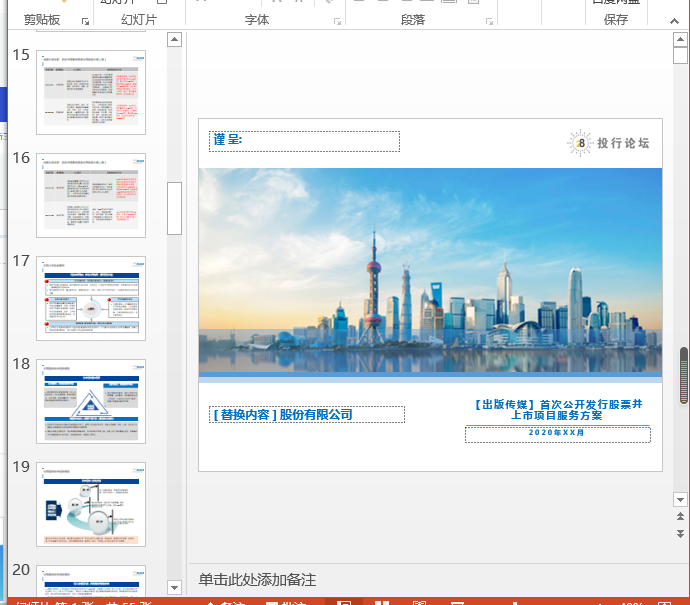Click slide editor scroll up arrow

680,40
